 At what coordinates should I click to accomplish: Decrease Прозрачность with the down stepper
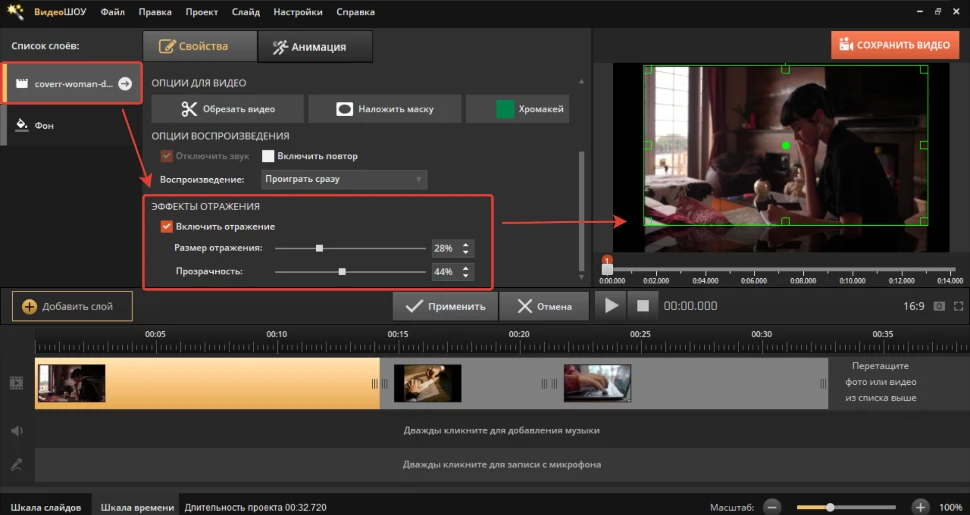466,276
